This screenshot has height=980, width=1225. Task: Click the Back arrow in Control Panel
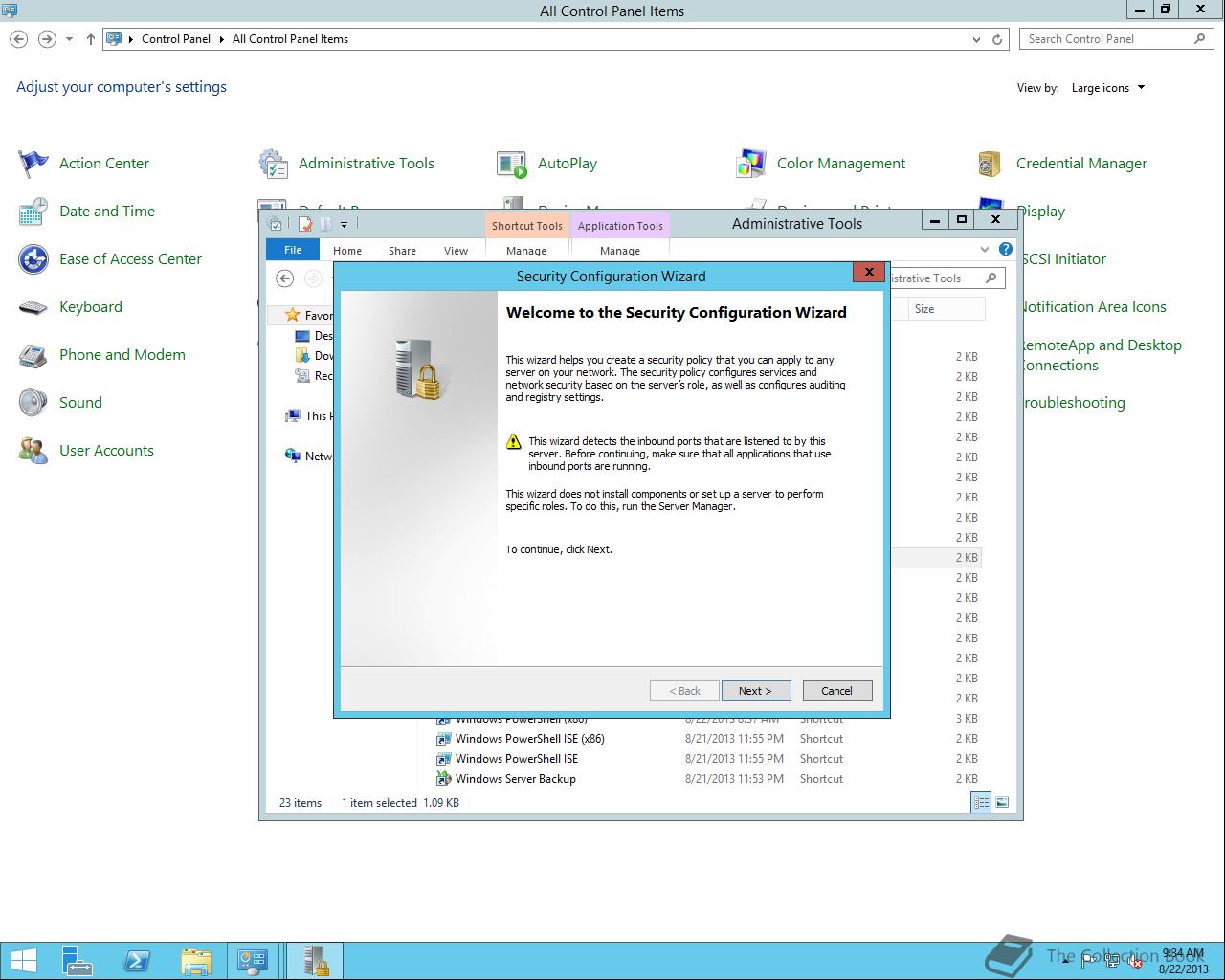pyautogui.click(x=18, y=39)
